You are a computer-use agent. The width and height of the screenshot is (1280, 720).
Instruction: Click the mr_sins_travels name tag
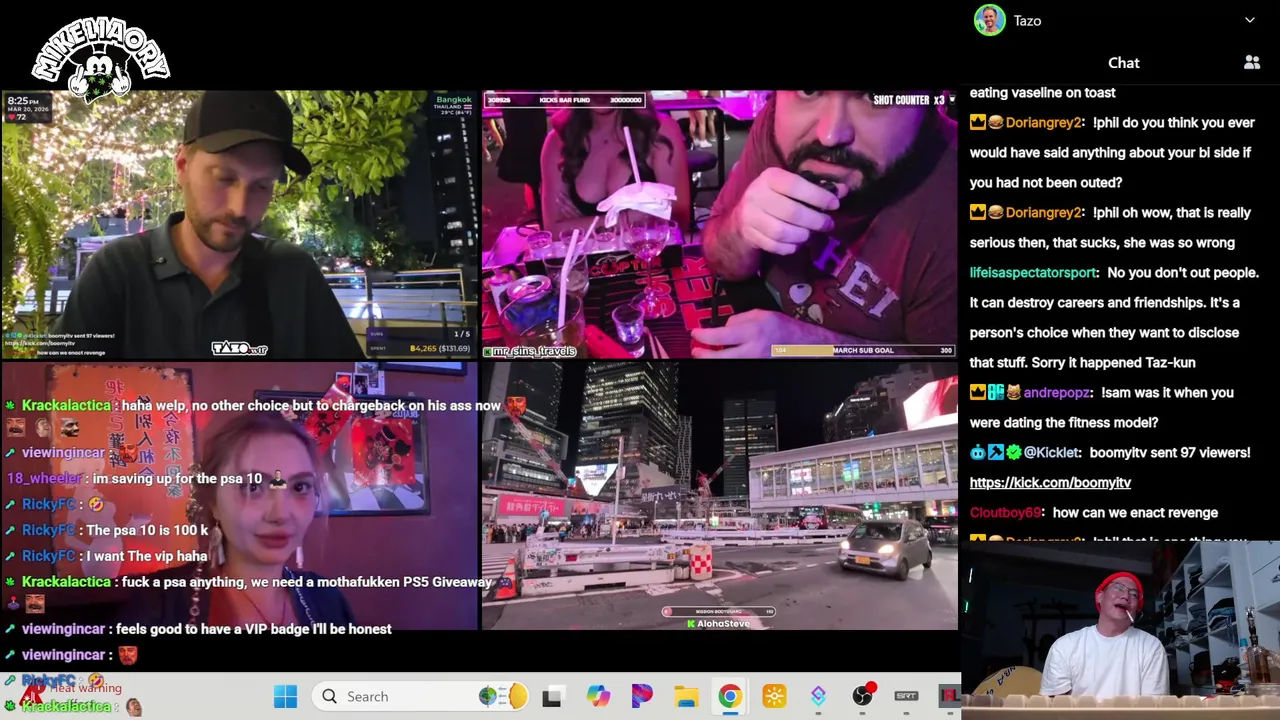coord(529,351)
